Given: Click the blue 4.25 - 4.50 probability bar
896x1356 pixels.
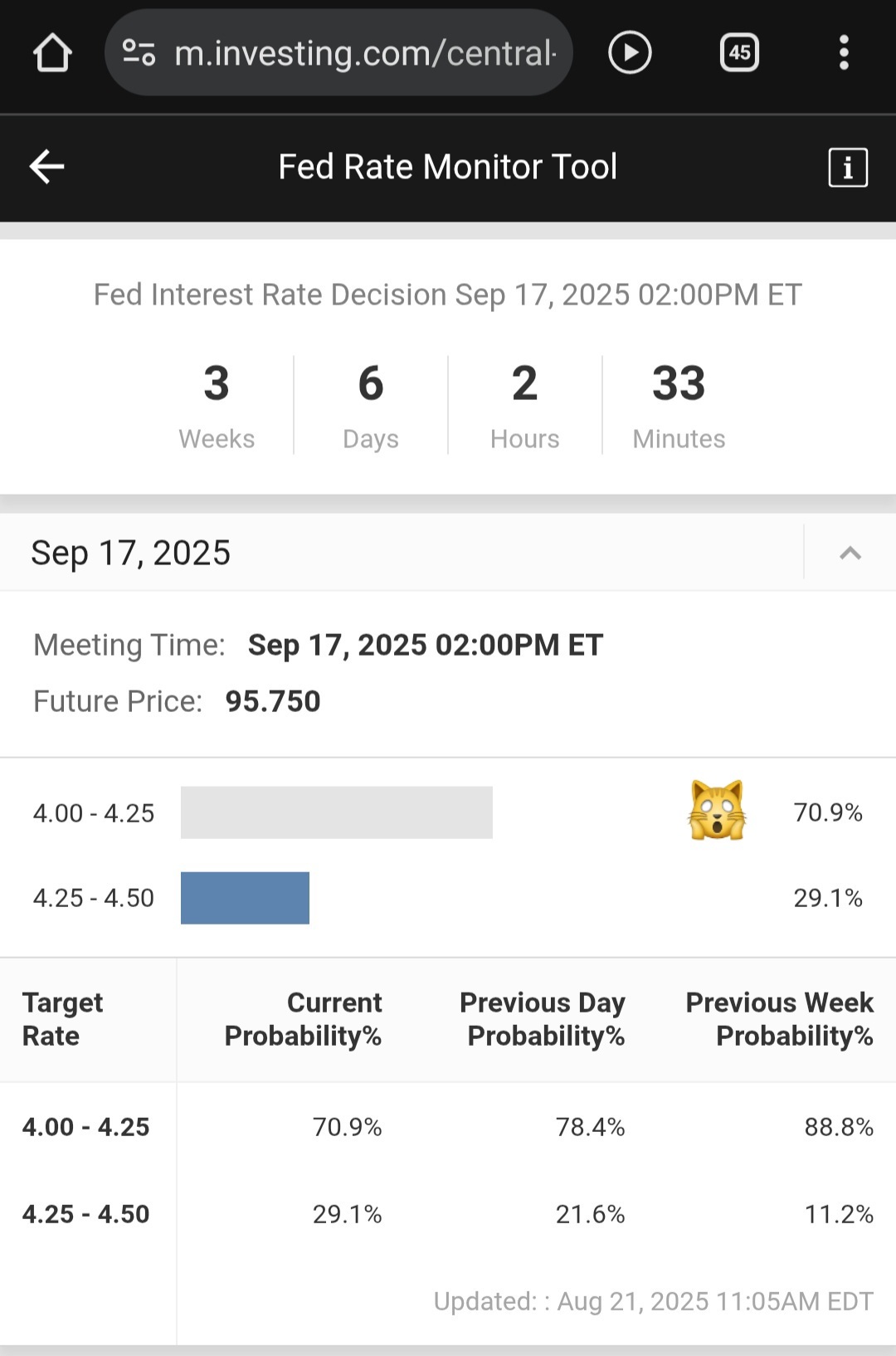Looking at the screenshot, I should tap(245, 898).
